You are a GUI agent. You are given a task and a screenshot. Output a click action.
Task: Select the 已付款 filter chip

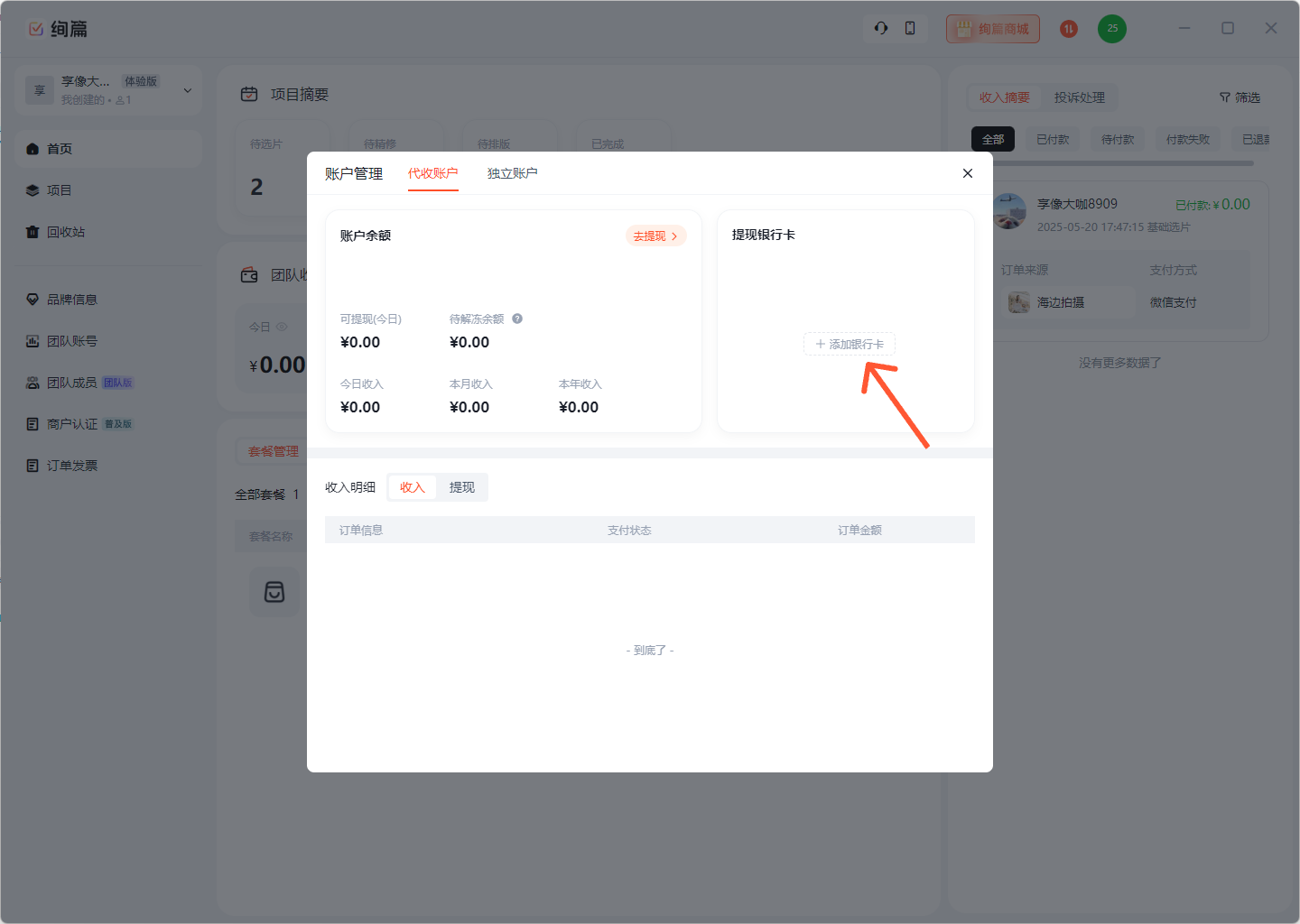[1053, 139]
